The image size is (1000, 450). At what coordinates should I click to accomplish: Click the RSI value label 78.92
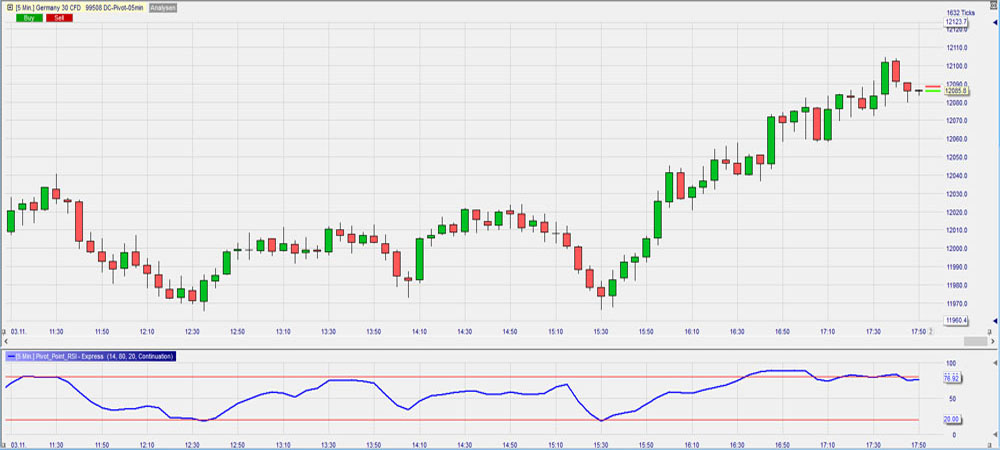click(953, 379)
